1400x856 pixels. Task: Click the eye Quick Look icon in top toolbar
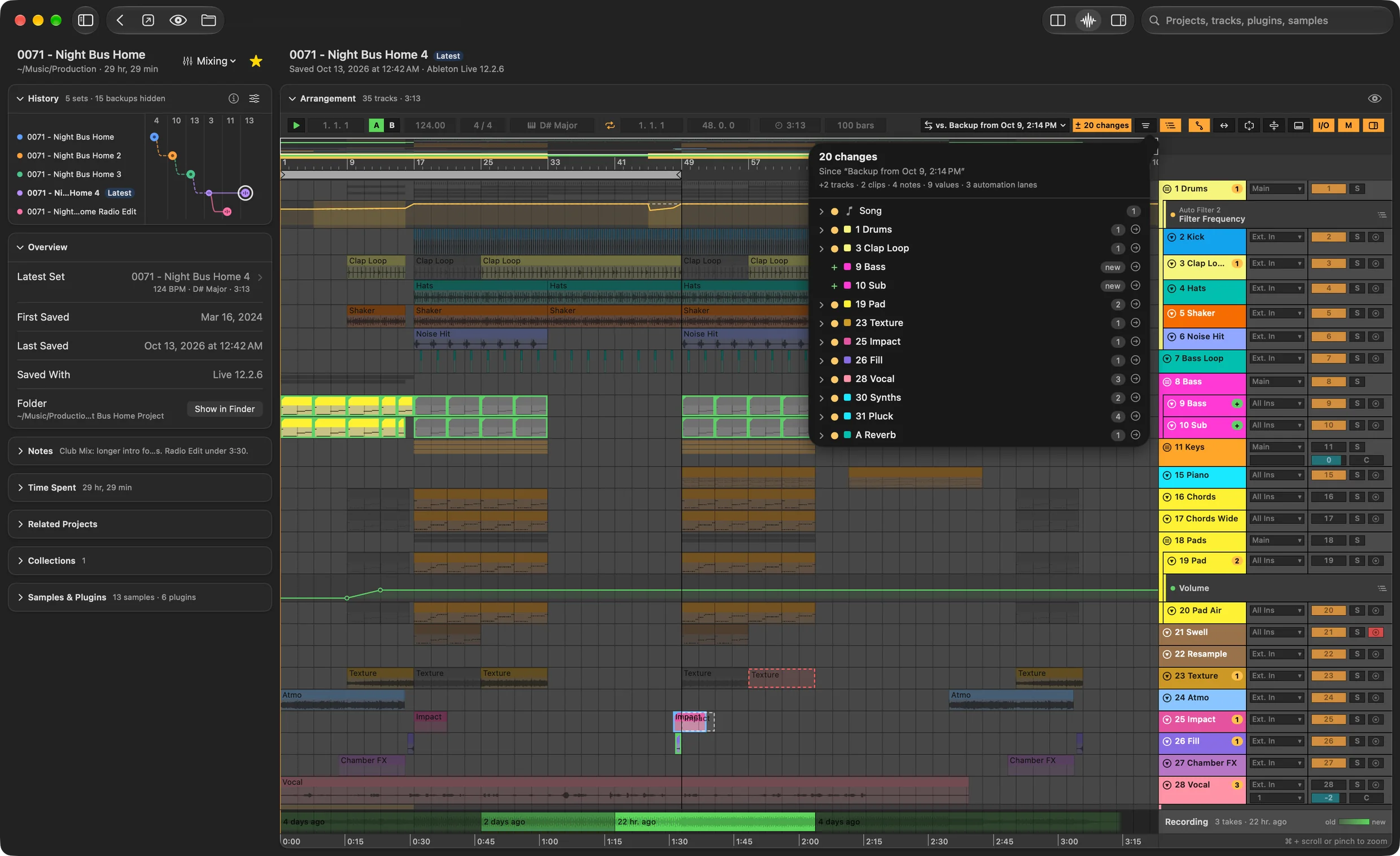(178, 20)
